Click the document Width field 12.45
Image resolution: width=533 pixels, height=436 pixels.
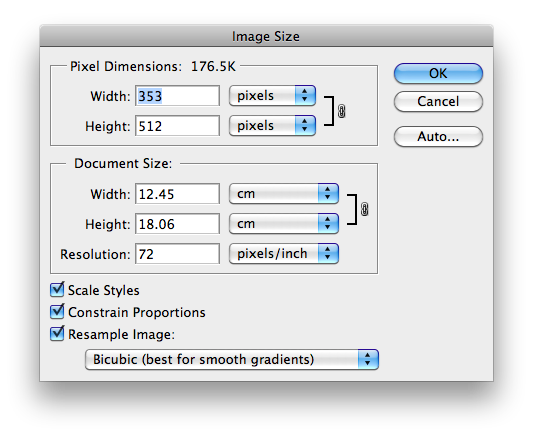pos(177,194)
